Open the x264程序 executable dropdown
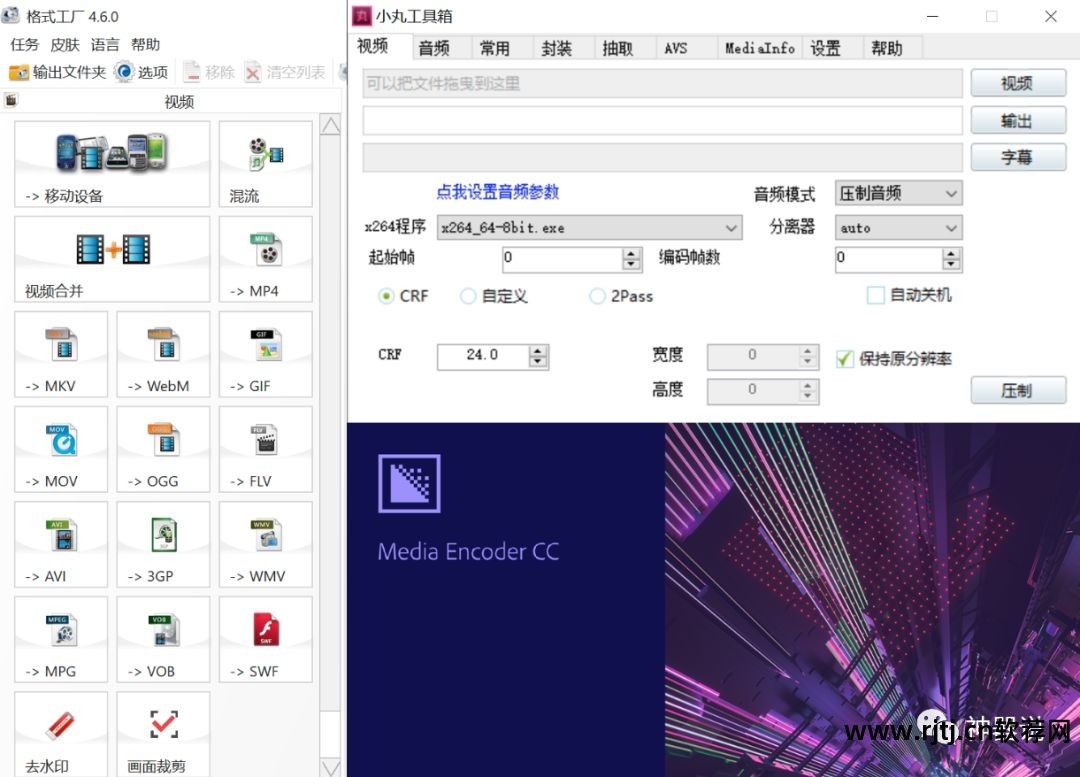Image resolution: width=1080 pixels, height=777 pixels. click(x=590, y=228)
